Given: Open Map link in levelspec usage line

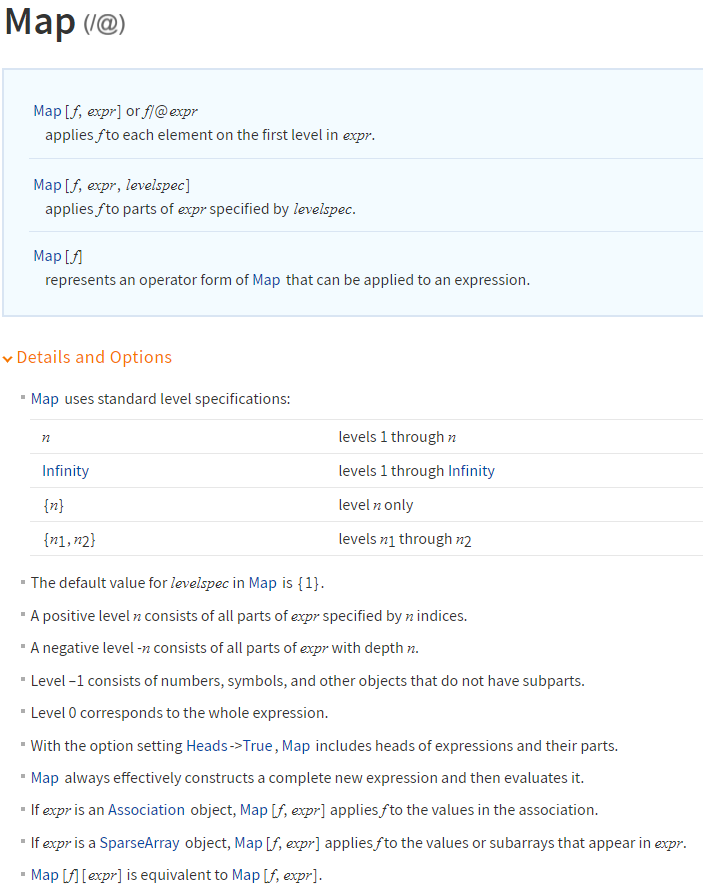Looking at the screenshot, I should click(x=47, y=185).
